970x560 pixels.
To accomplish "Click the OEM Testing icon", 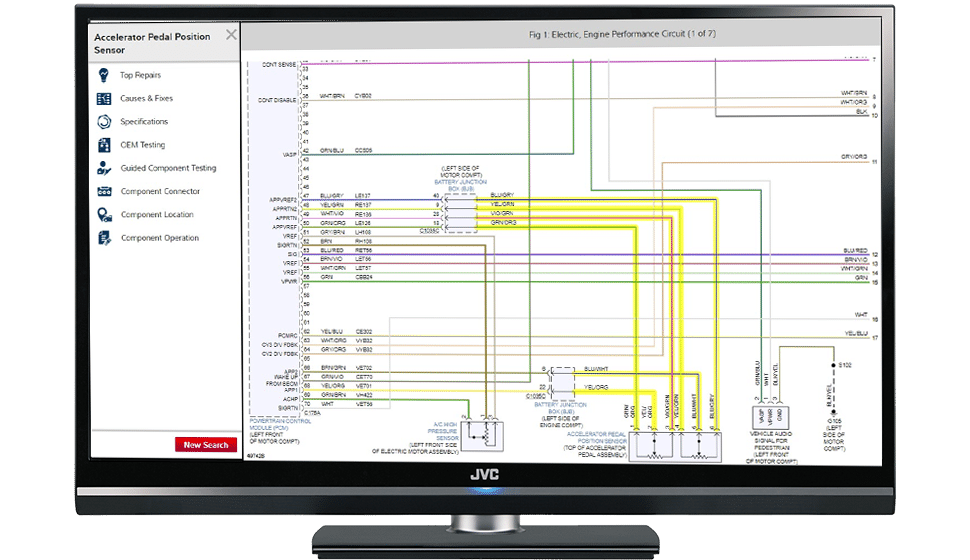I will (104, 145).
